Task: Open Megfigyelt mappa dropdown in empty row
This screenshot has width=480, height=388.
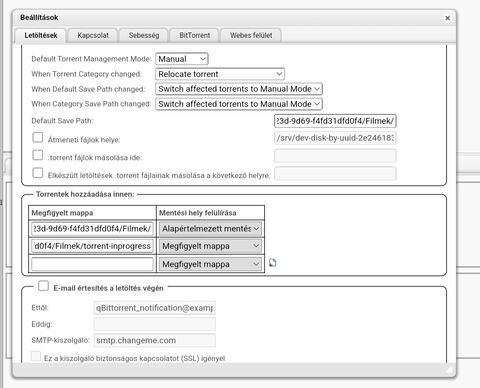Action: pyautogui.click(x=210, y=264)
